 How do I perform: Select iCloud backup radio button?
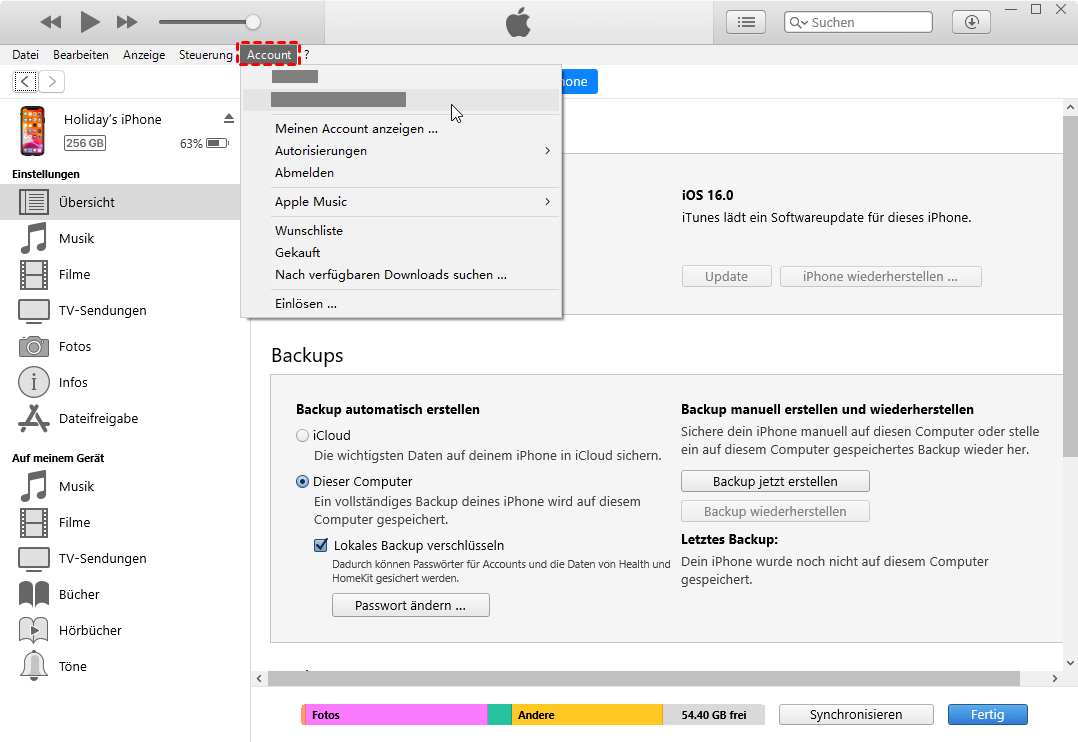[x=302, y=435]
